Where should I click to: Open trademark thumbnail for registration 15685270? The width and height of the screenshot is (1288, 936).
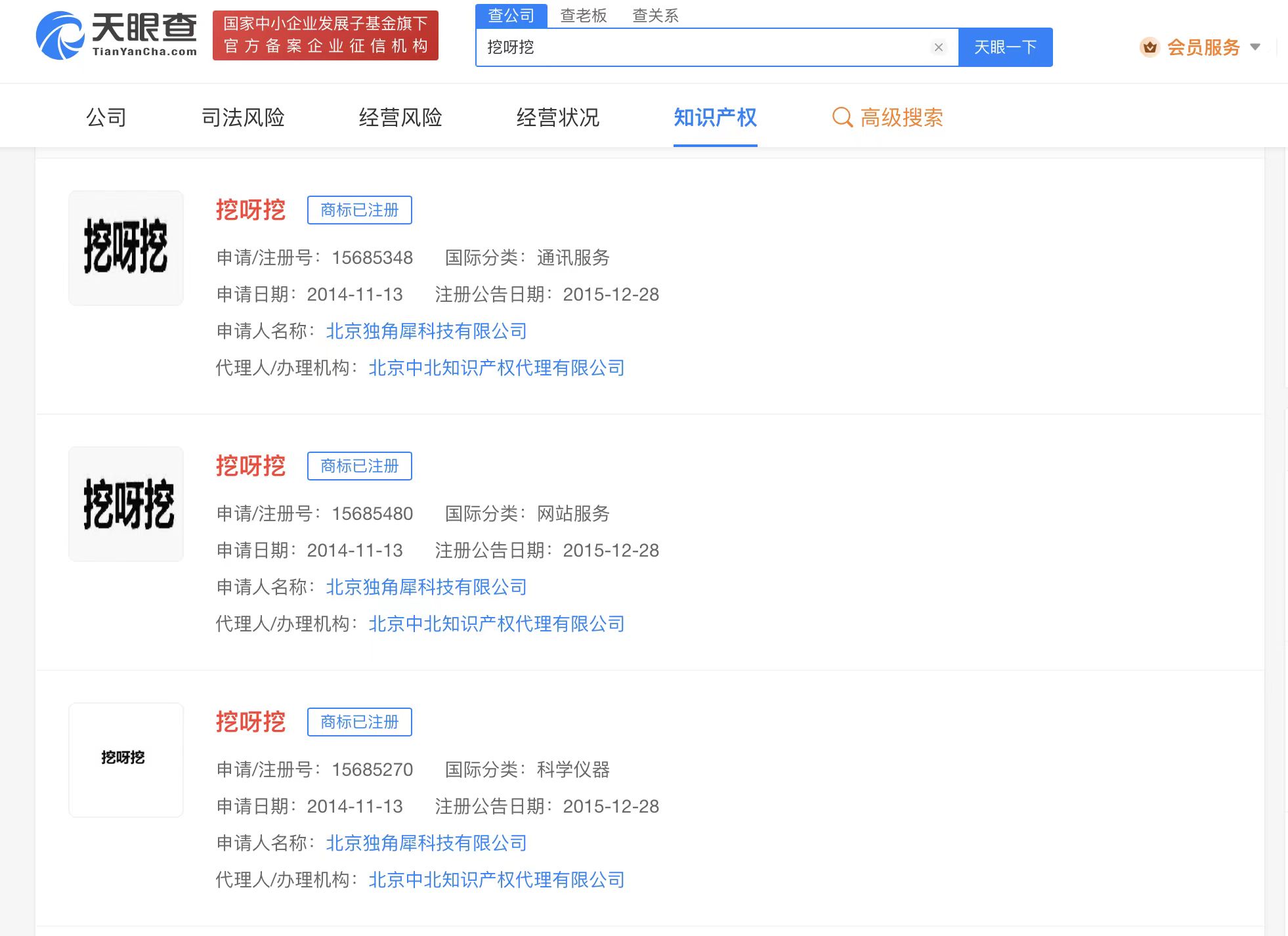(126, 760)
